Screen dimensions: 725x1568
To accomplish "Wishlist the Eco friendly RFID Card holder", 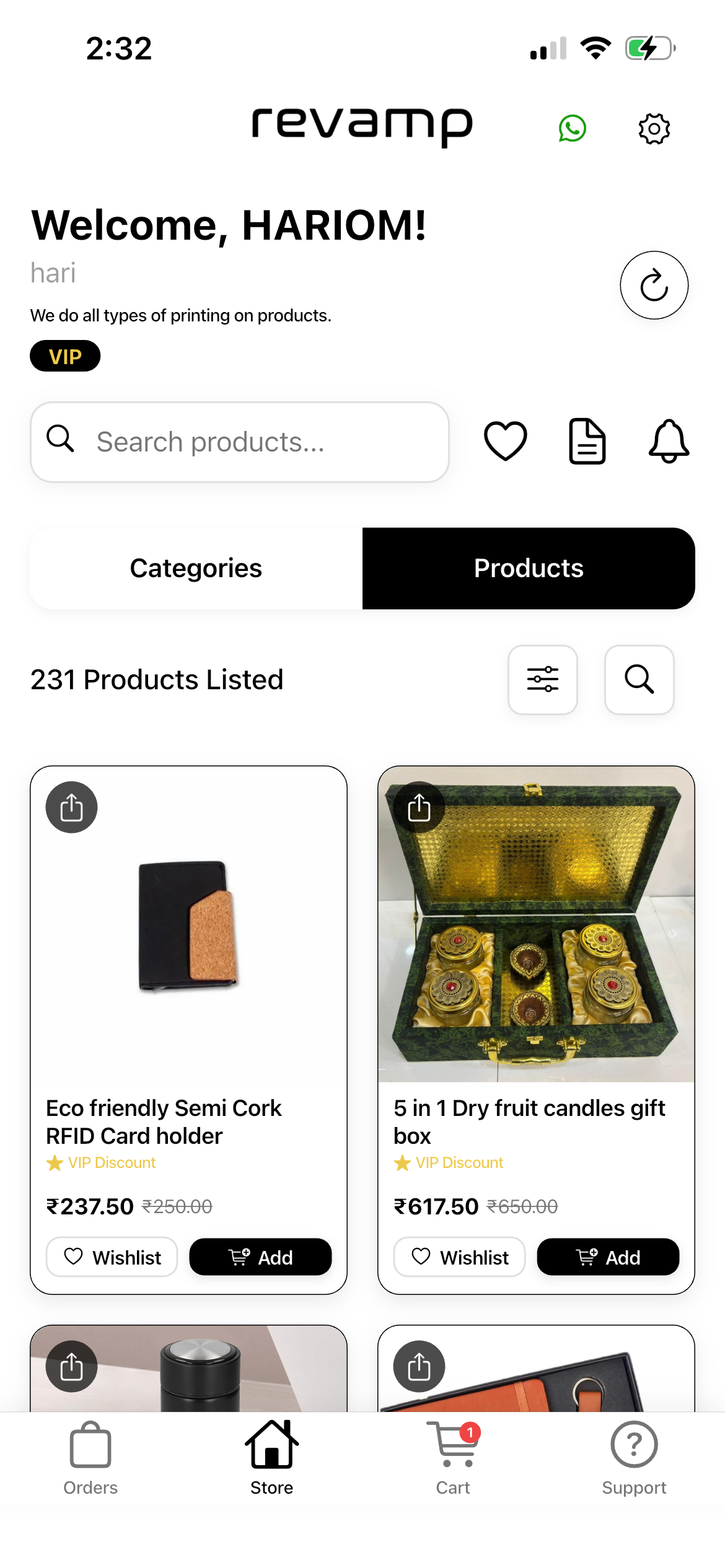I will point(112,1257).
